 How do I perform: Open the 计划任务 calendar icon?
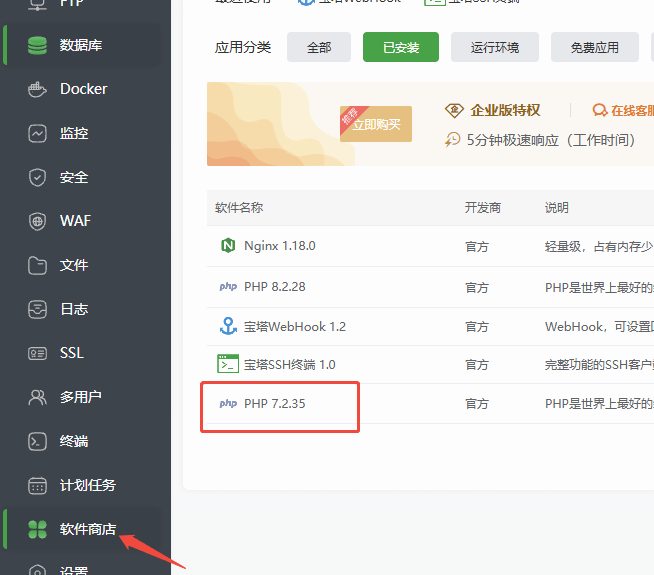[x=37, y=486]
